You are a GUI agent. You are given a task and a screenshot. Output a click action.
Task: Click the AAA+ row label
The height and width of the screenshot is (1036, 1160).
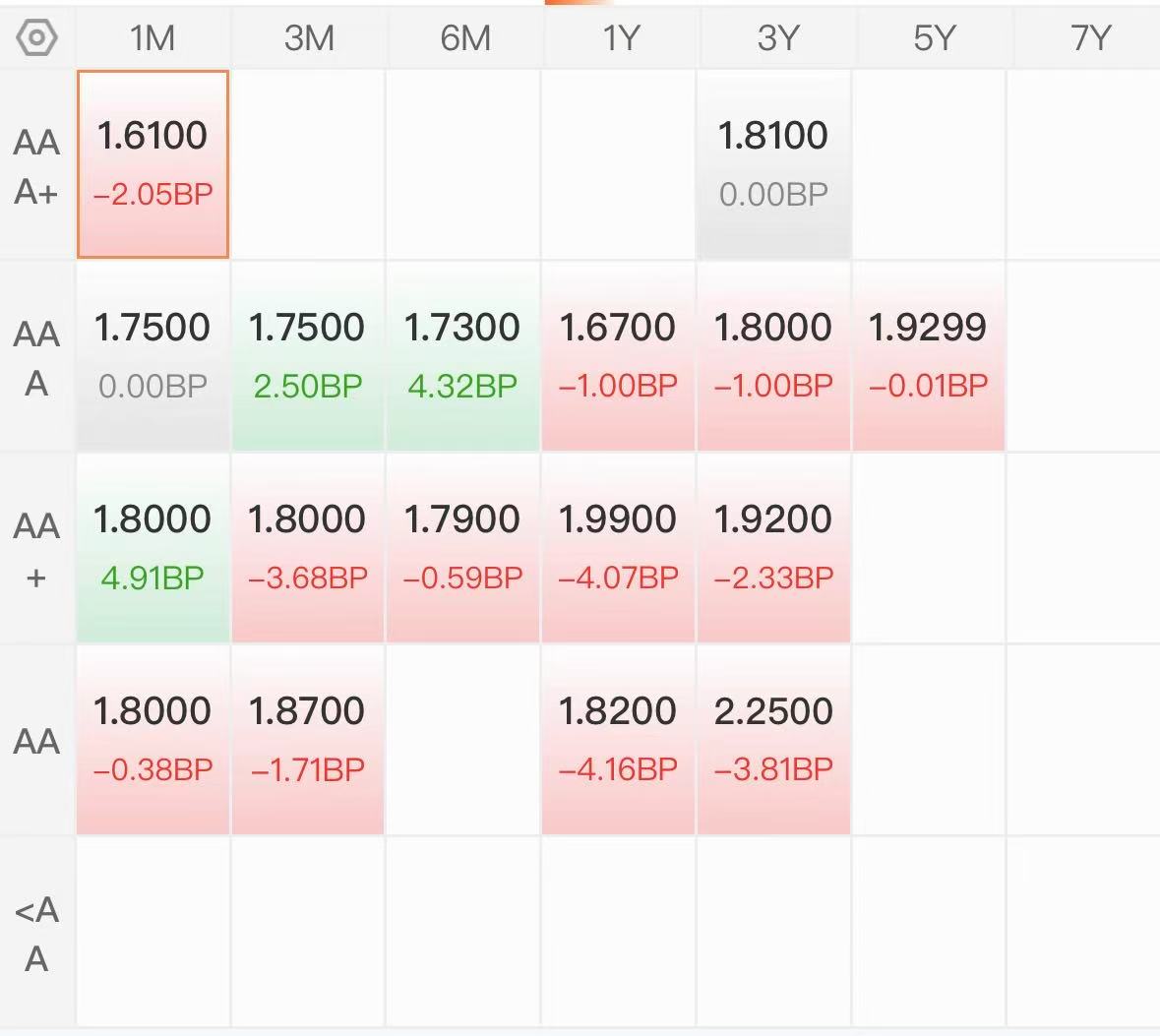pyautogui.click(x=36, y=166)
